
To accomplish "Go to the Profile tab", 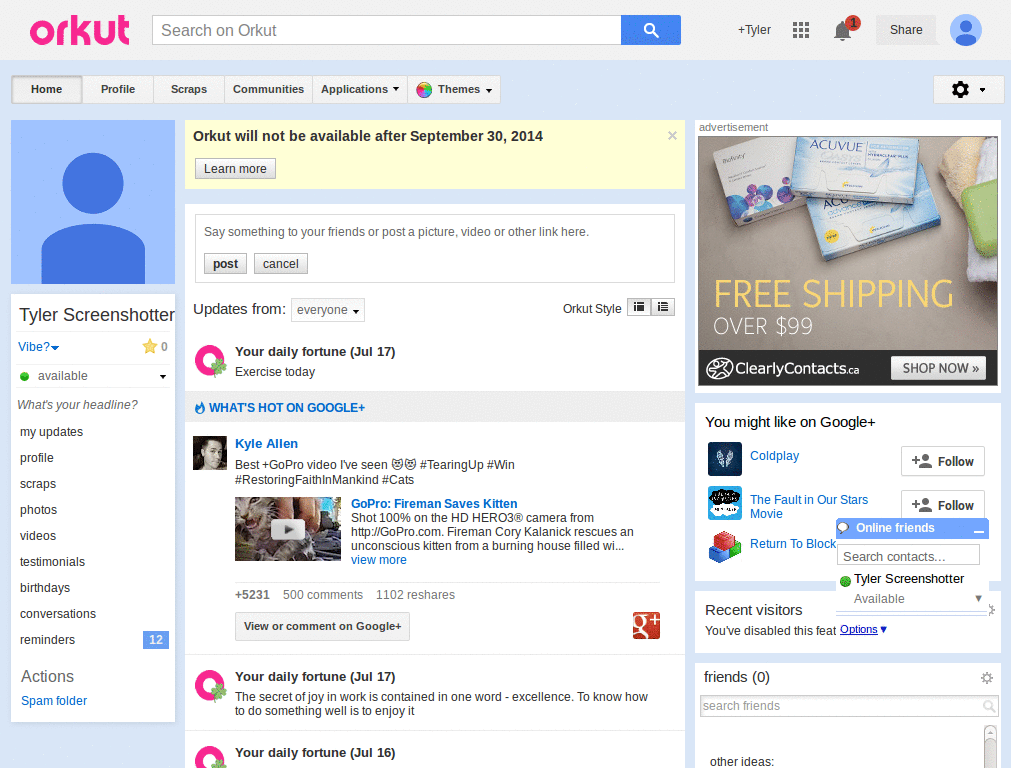I will point(118,89).
